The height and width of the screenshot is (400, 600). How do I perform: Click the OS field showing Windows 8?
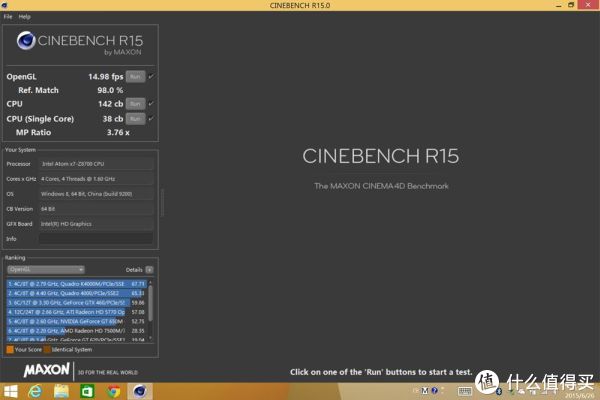click(96, 194)
